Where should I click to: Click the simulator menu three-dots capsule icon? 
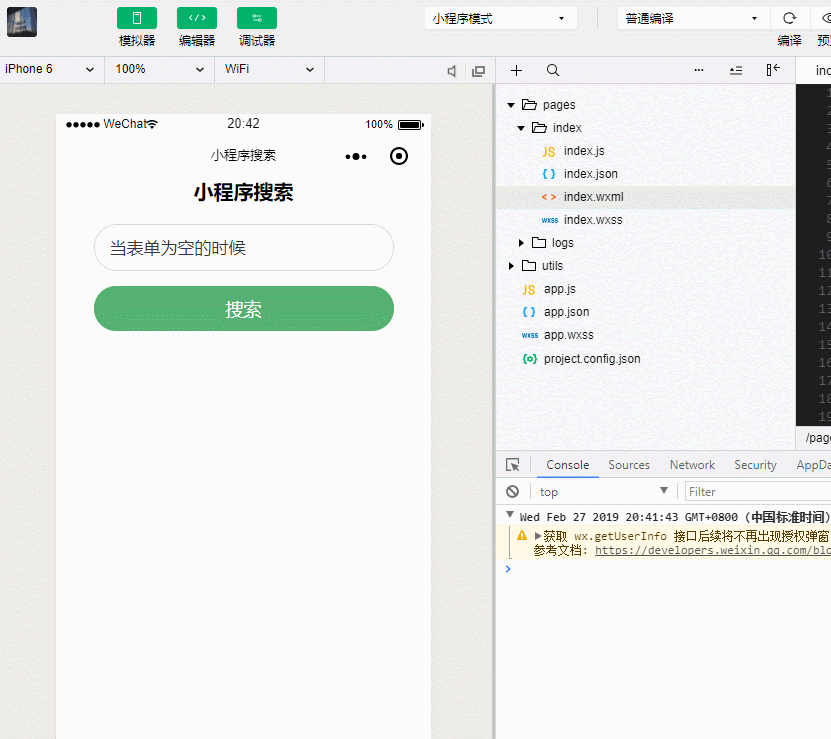[x=356, y=156]
